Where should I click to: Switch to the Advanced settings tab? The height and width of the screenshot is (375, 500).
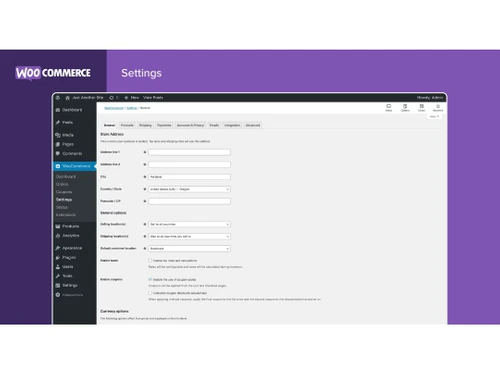click(253, 125)
